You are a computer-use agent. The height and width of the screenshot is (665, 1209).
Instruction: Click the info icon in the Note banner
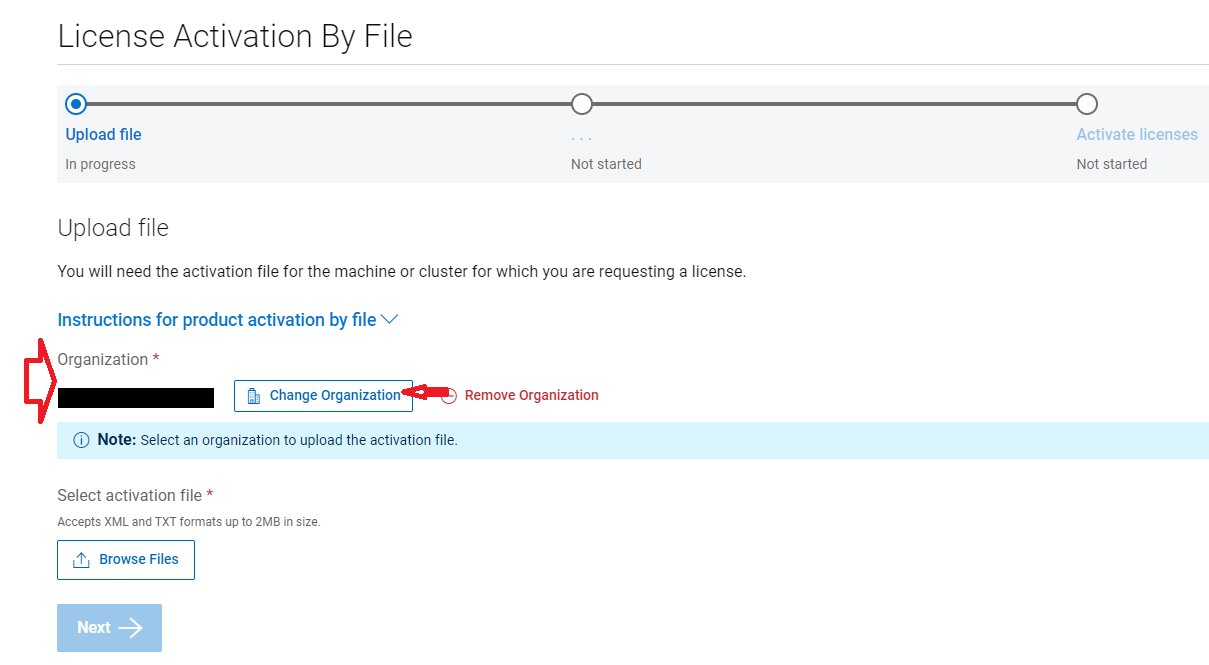point(82,440)
